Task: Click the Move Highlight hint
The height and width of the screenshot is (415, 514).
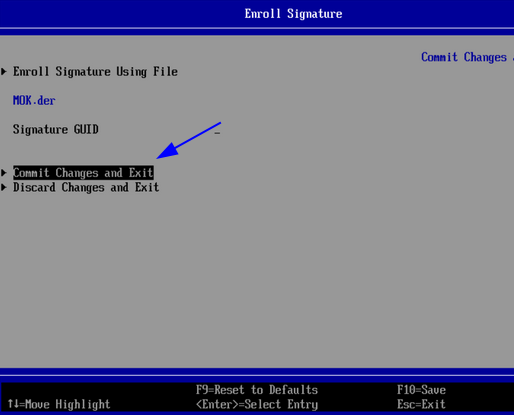Action: click(x=59, y=404)
